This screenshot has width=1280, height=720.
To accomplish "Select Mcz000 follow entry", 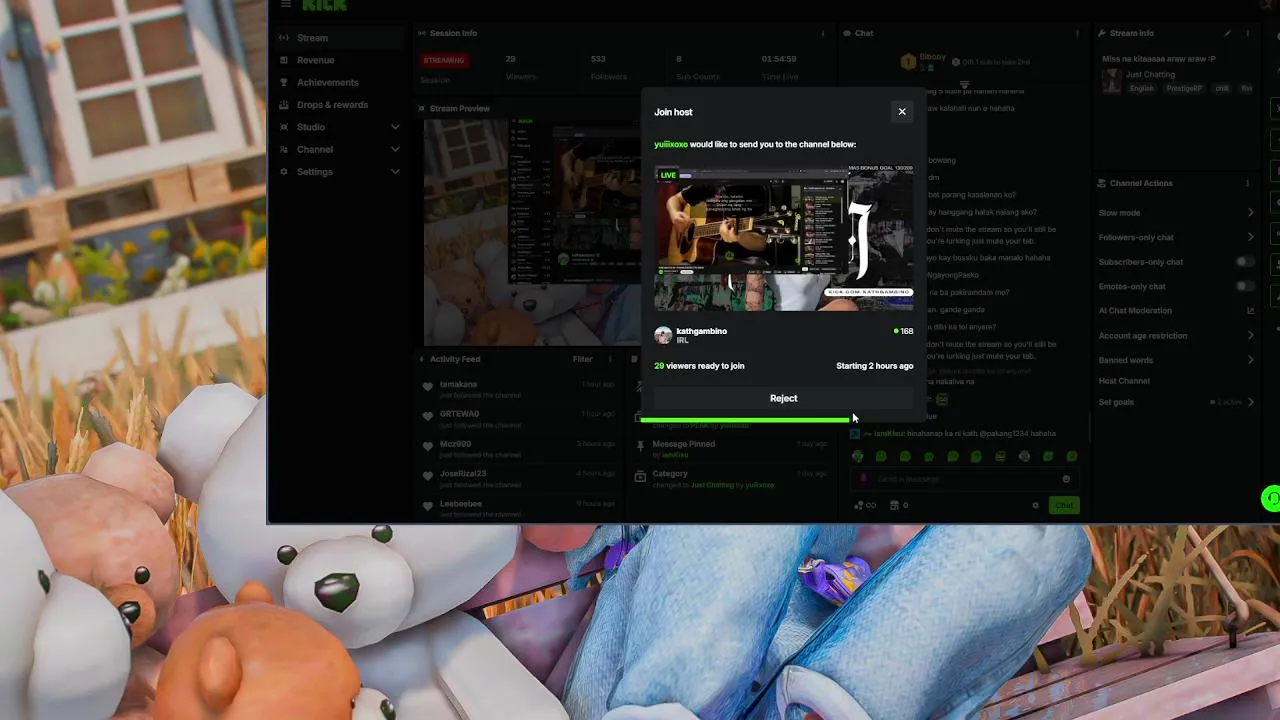I will [x=518, y=449].
